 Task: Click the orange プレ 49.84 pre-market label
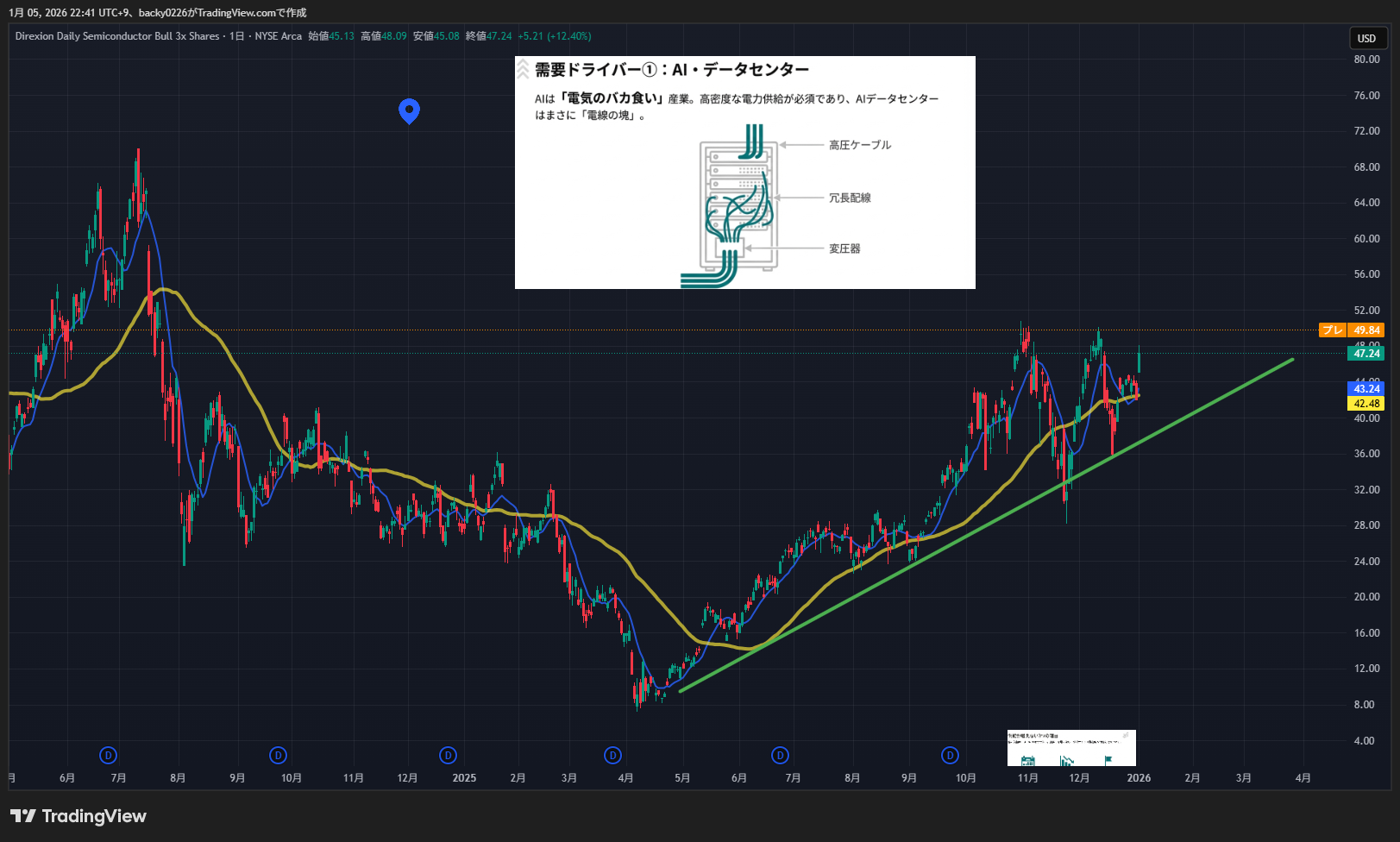(x=1352, y=330)
